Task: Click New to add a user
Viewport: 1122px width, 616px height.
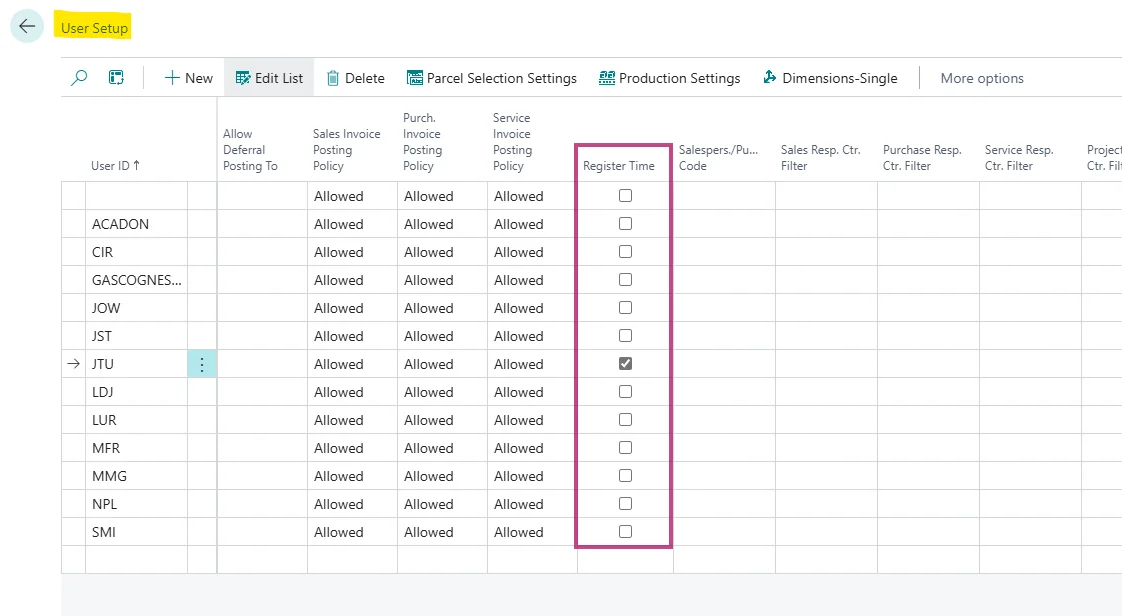Action: pos(189,78)
